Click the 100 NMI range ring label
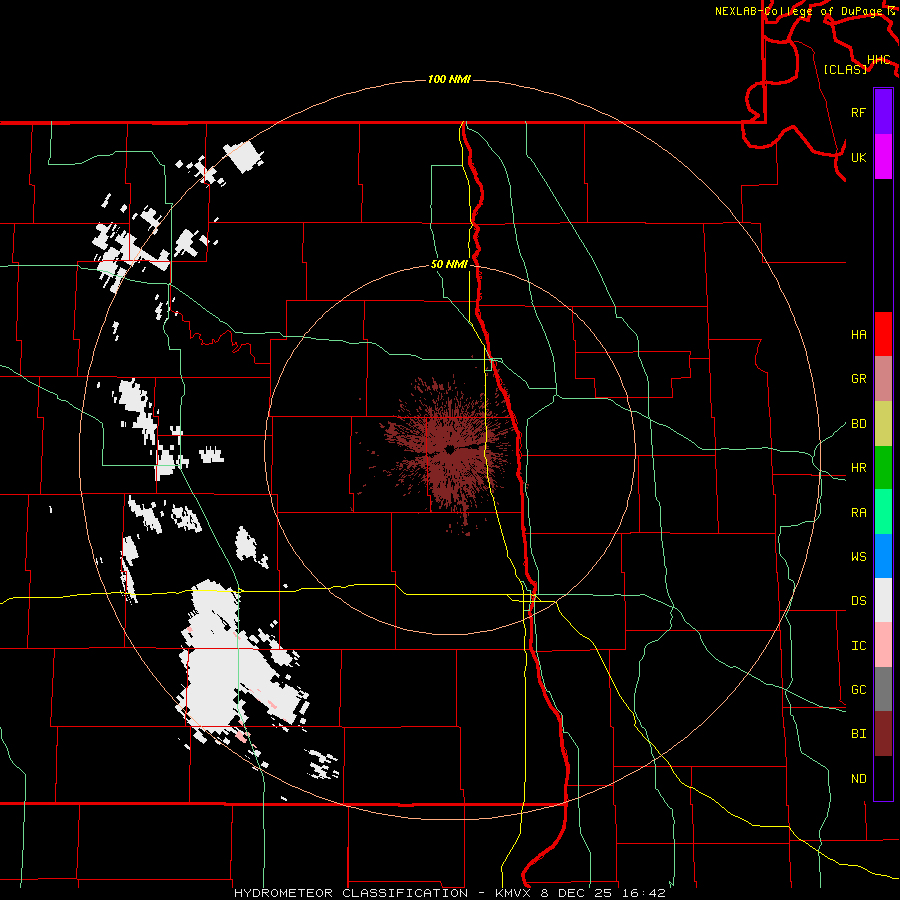 click(449, 79)
